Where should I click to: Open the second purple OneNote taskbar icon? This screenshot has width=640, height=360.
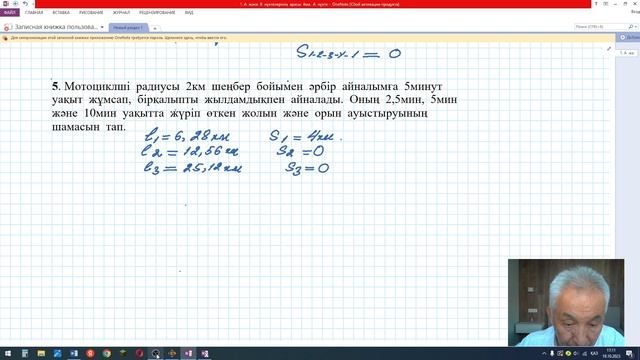(x=204, y=353)
